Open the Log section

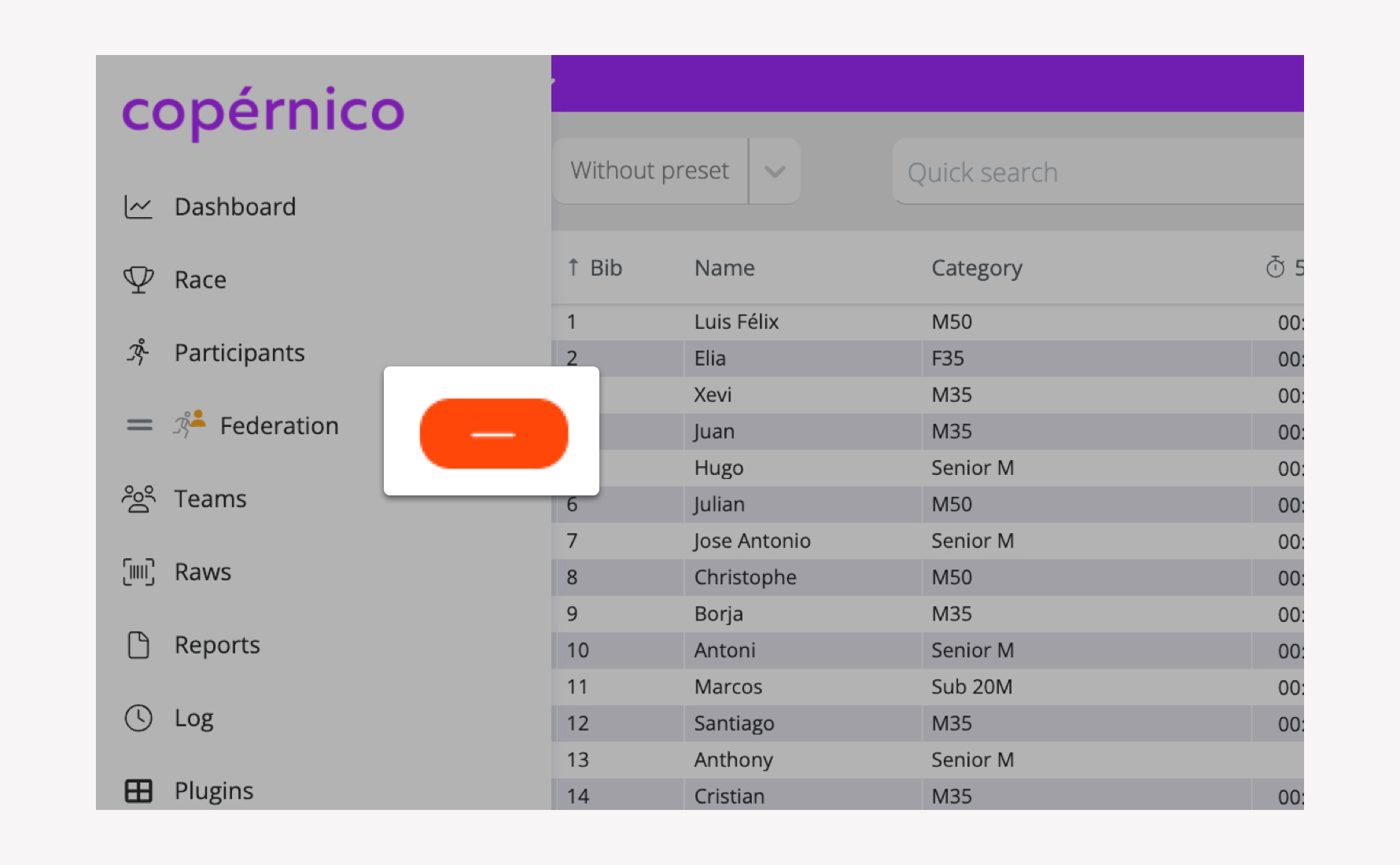pyautogui.click(x=194, y=718)
